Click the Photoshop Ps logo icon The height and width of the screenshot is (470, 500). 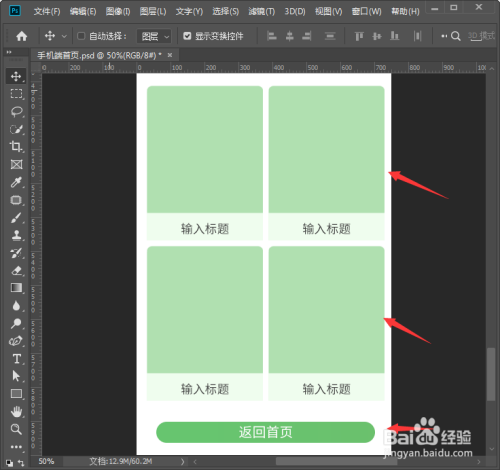pyautogui.click(x=15, y=11)
